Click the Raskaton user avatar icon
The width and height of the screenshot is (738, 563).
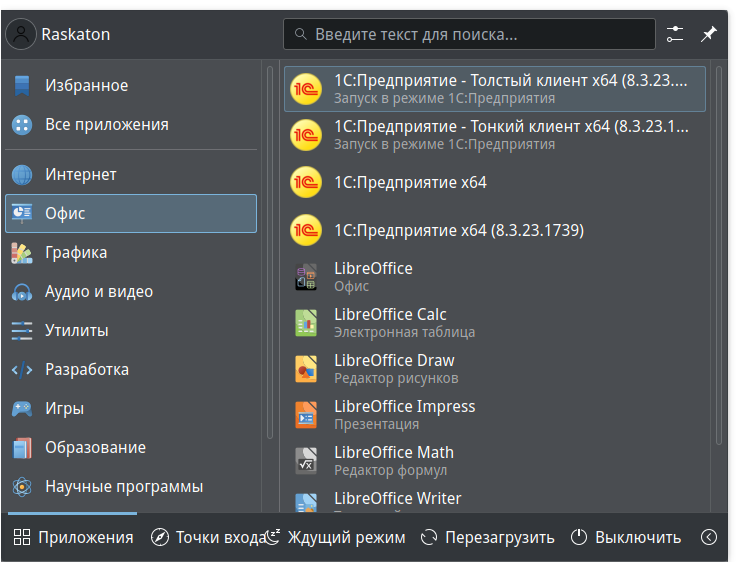tap(21, 34)
